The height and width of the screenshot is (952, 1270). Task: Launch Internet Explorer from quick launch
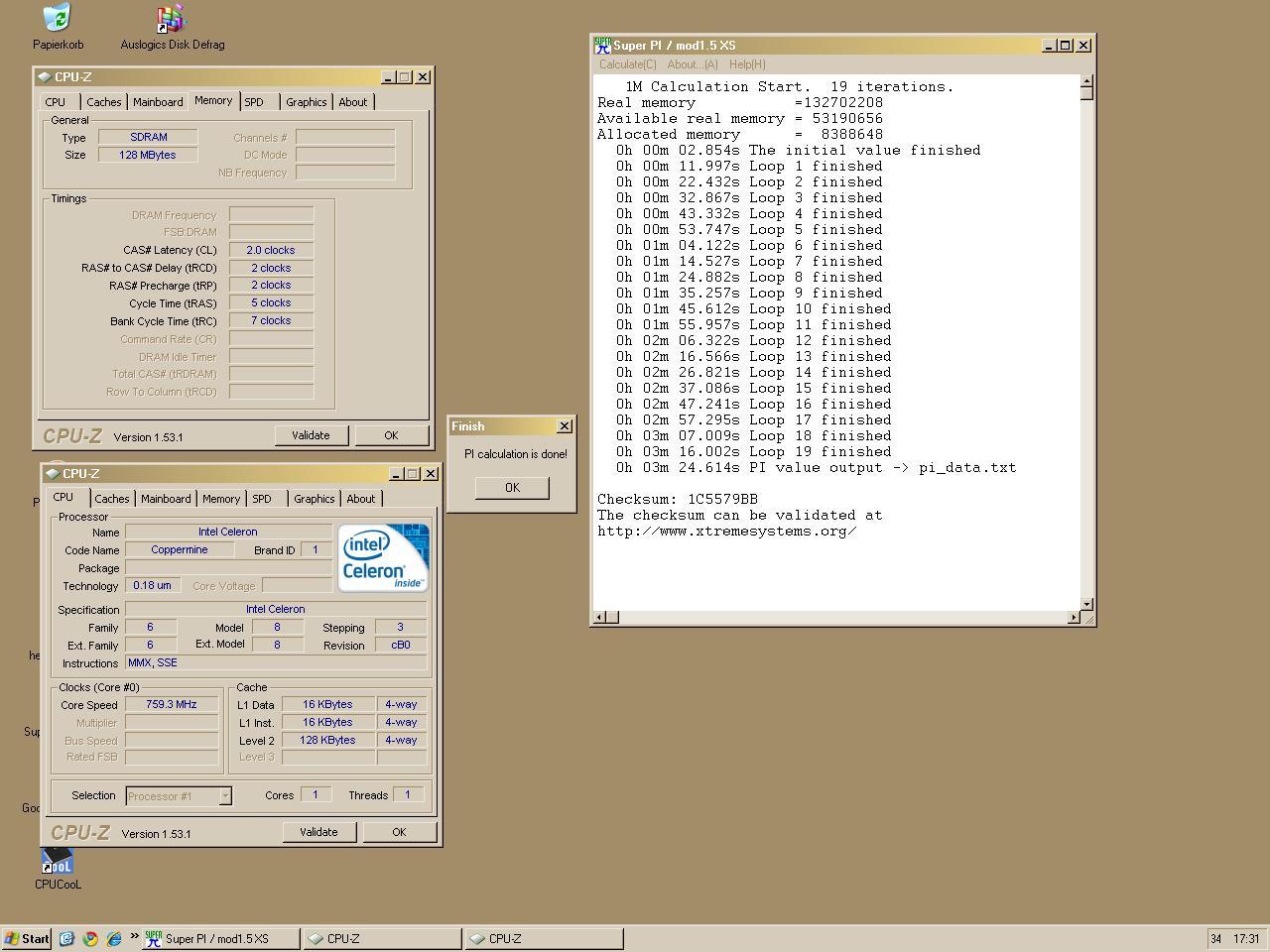[x=113, y=938]
